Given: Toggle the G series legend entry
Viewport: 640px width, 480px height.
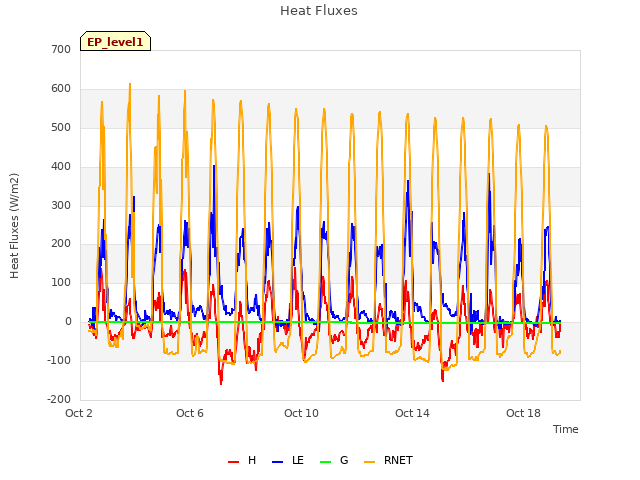Looking at the screenshot, I should click(x=334, y=460).
